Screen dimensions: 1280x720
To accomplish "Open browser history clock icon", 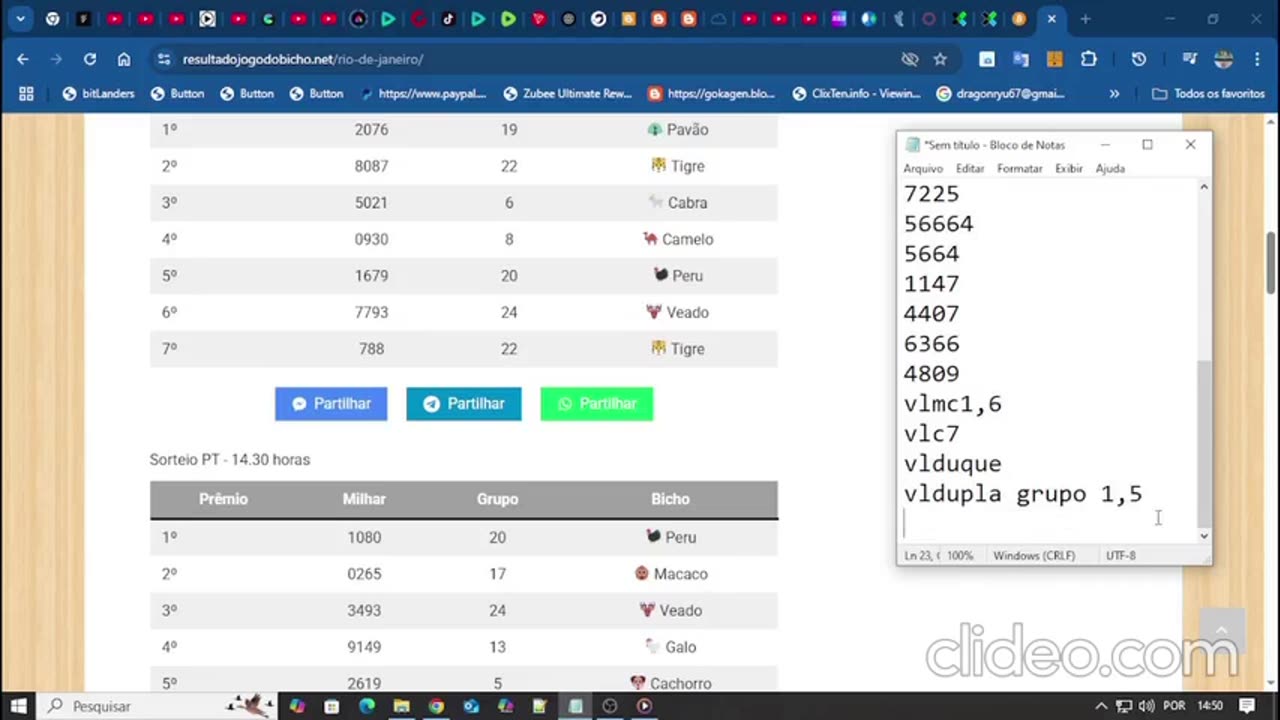I will [x=1138, y=59].
